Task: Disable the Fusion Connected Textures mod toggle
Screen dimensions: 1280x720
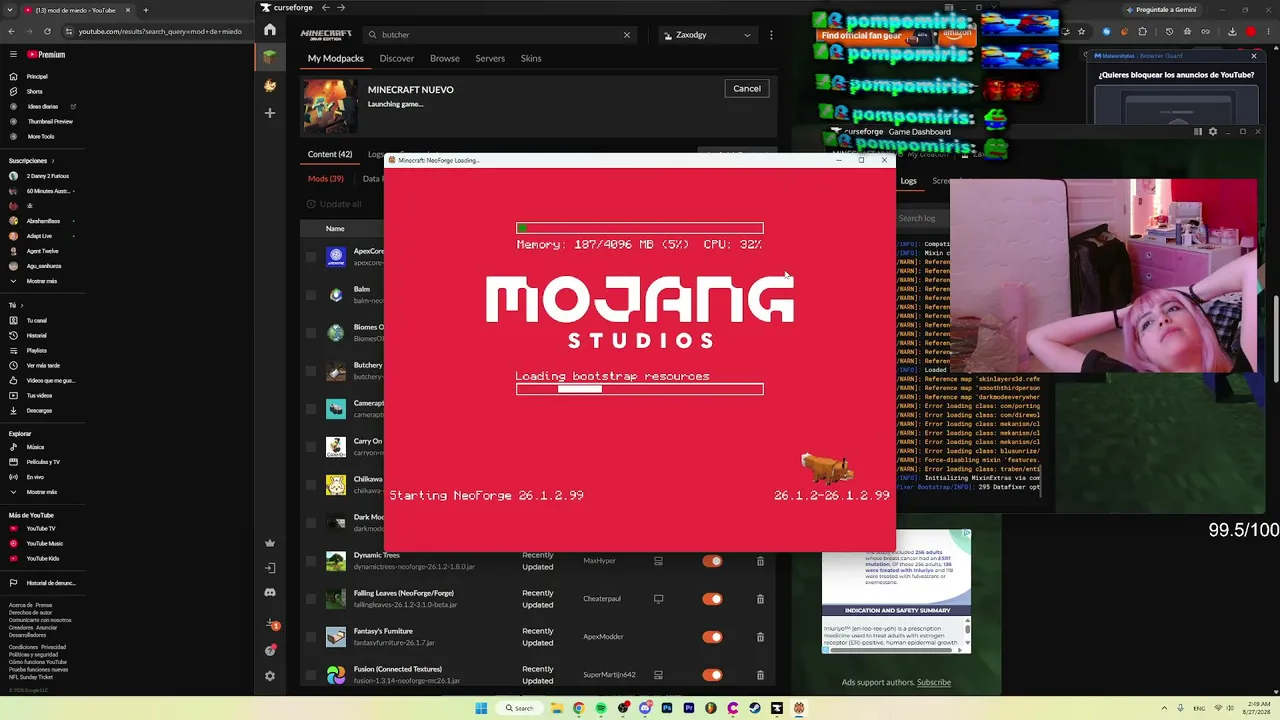Action: 712,675
